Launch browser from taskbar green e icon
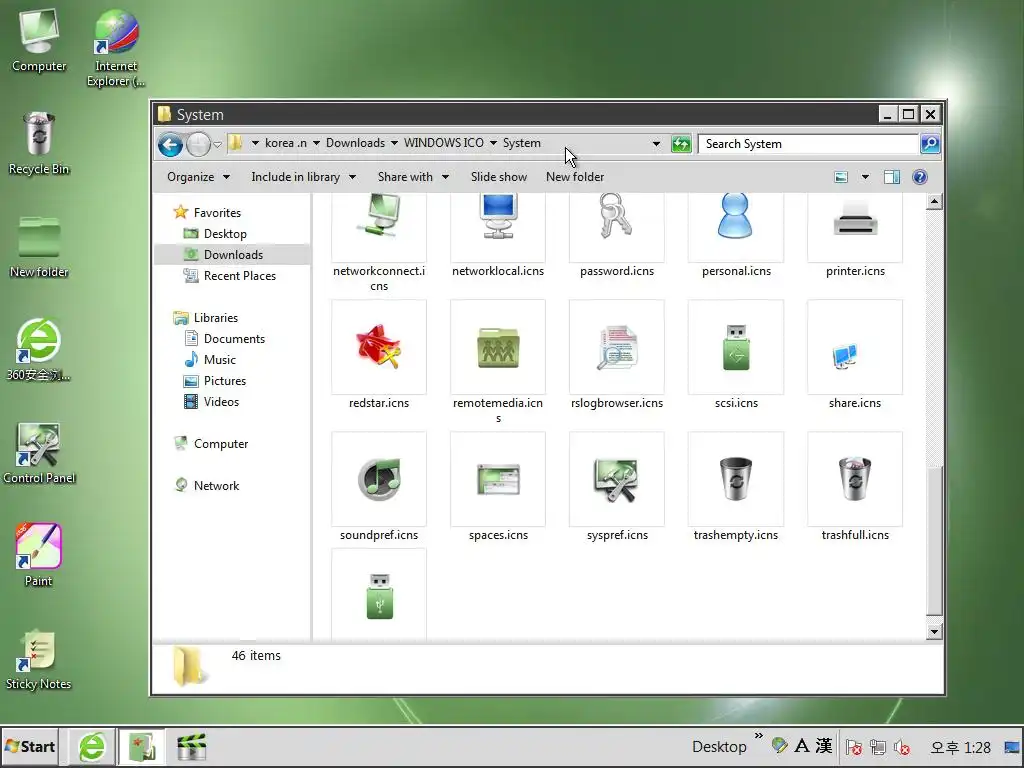Screen dimensions: 1024x768 point(92,746)
